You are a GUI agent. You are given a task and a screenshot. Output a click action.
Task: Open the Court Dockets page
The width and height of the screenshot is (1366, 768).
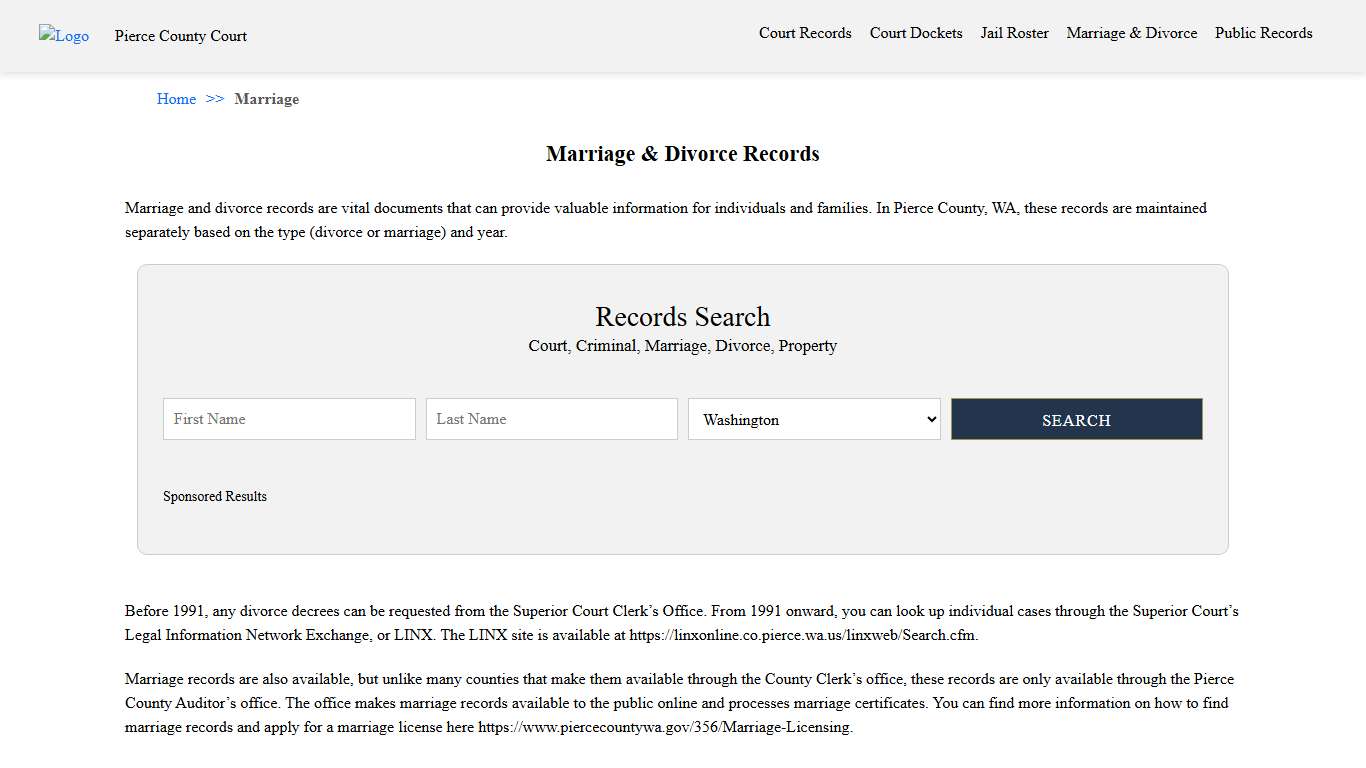(915, 33)
